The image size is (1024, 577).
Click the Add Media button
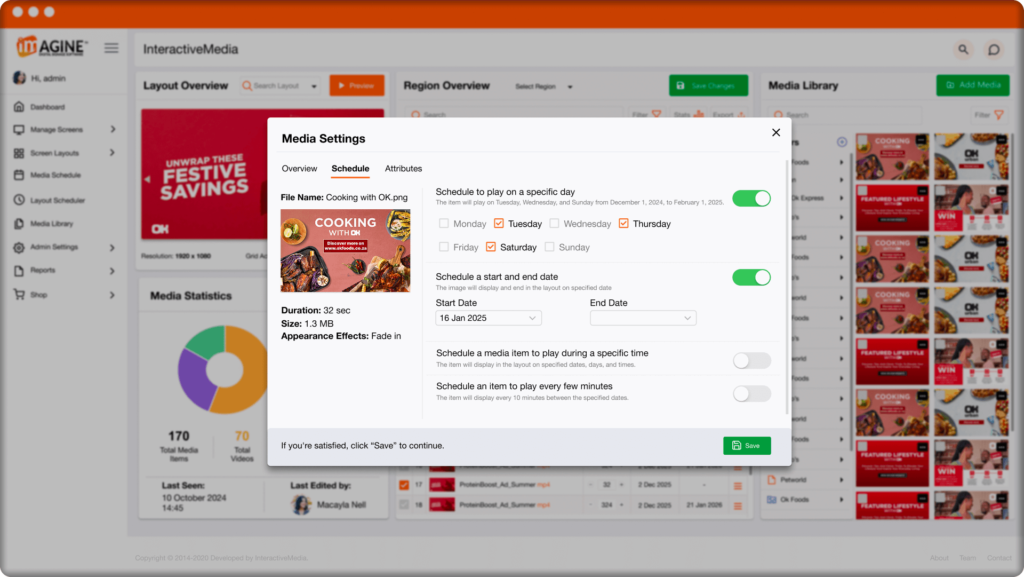click(973, 85)
